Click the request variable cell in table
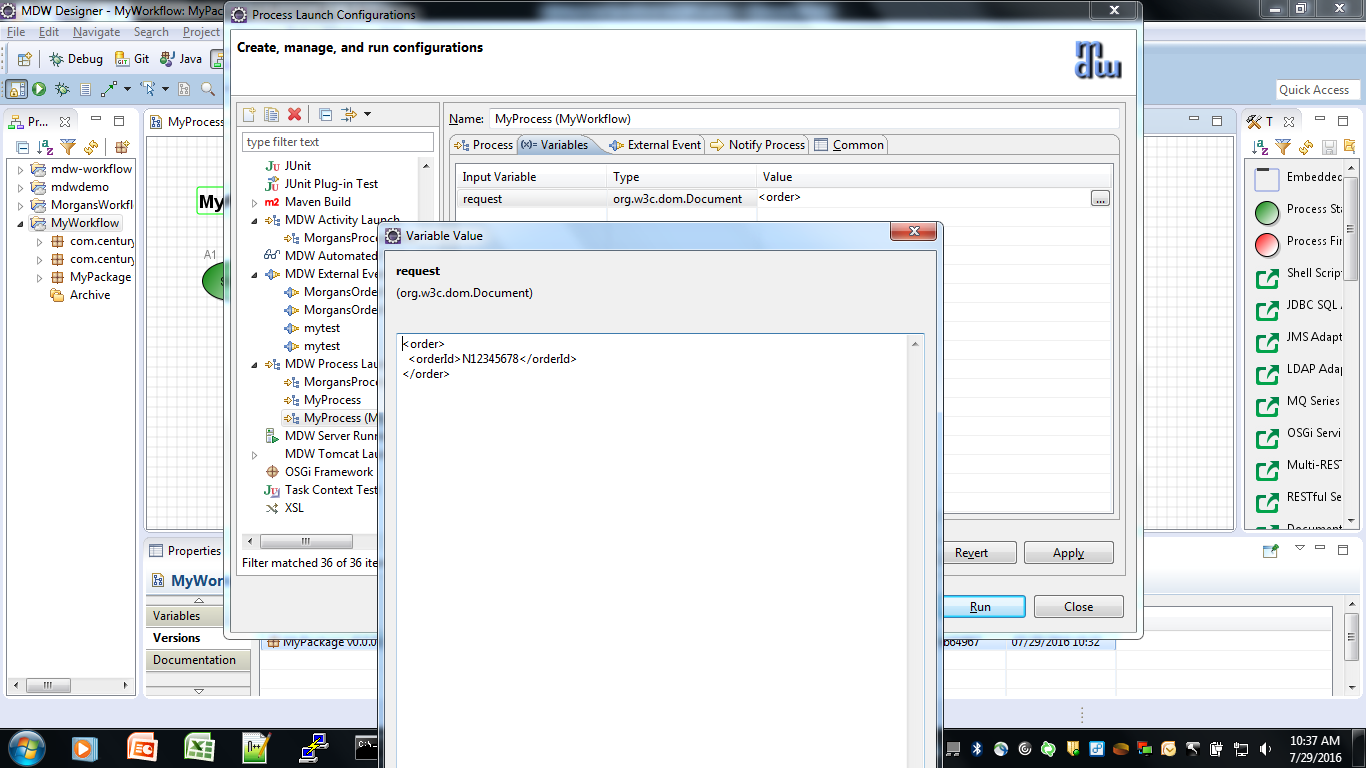 tap(532, 199)
